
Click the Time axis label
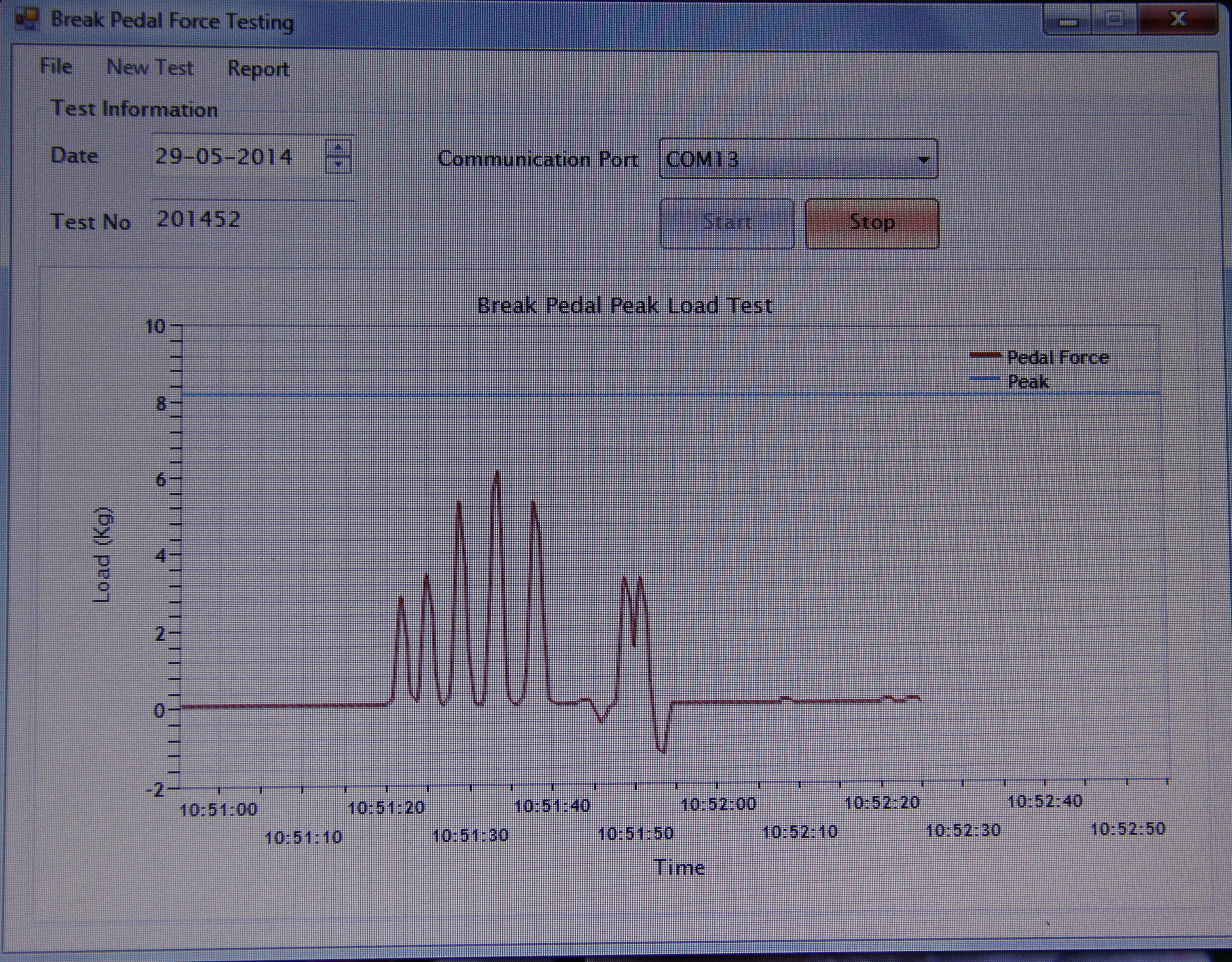point(679,867)
